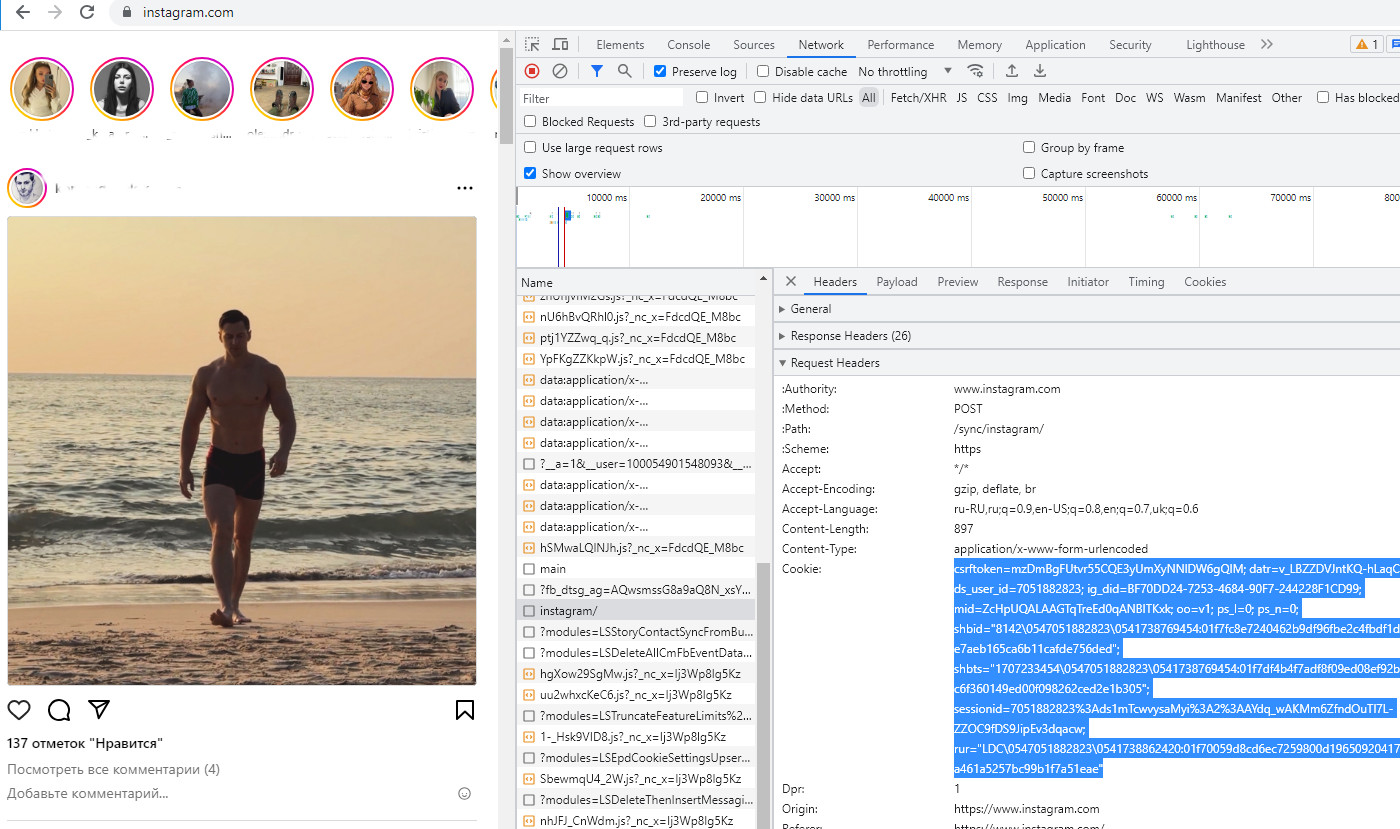Viewport: 1400px width, 829px height.
Task: Select the Fetch/XHR filter button
Action: [918, 98]
